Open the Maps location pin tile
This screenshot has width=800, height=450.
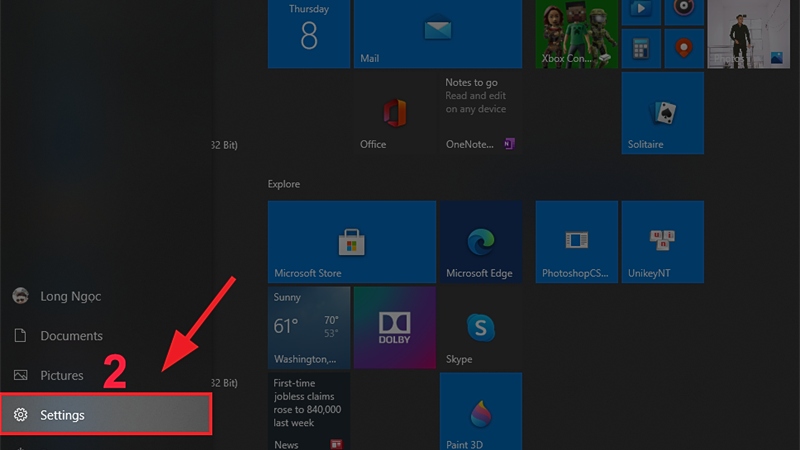[684, 48]
